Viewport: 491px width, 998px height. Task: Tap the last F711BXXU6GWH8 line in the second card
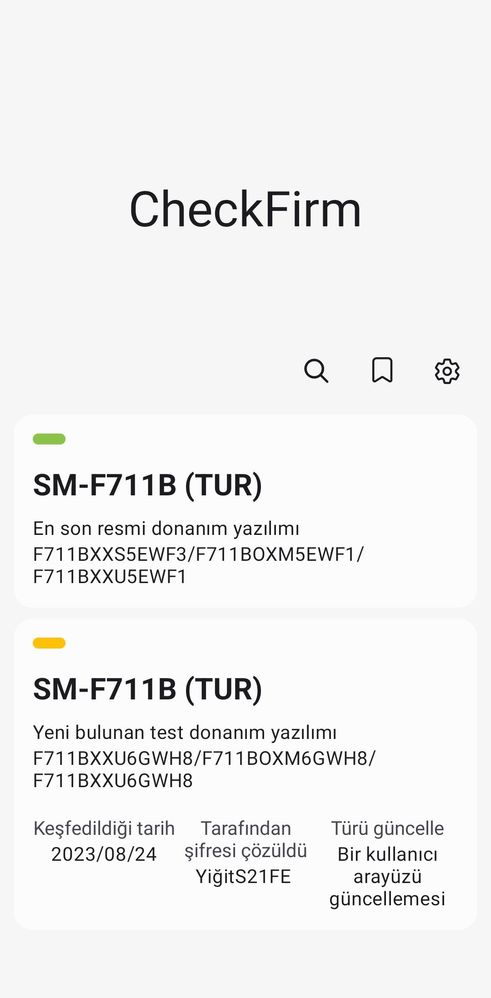[x=113, y=781]
